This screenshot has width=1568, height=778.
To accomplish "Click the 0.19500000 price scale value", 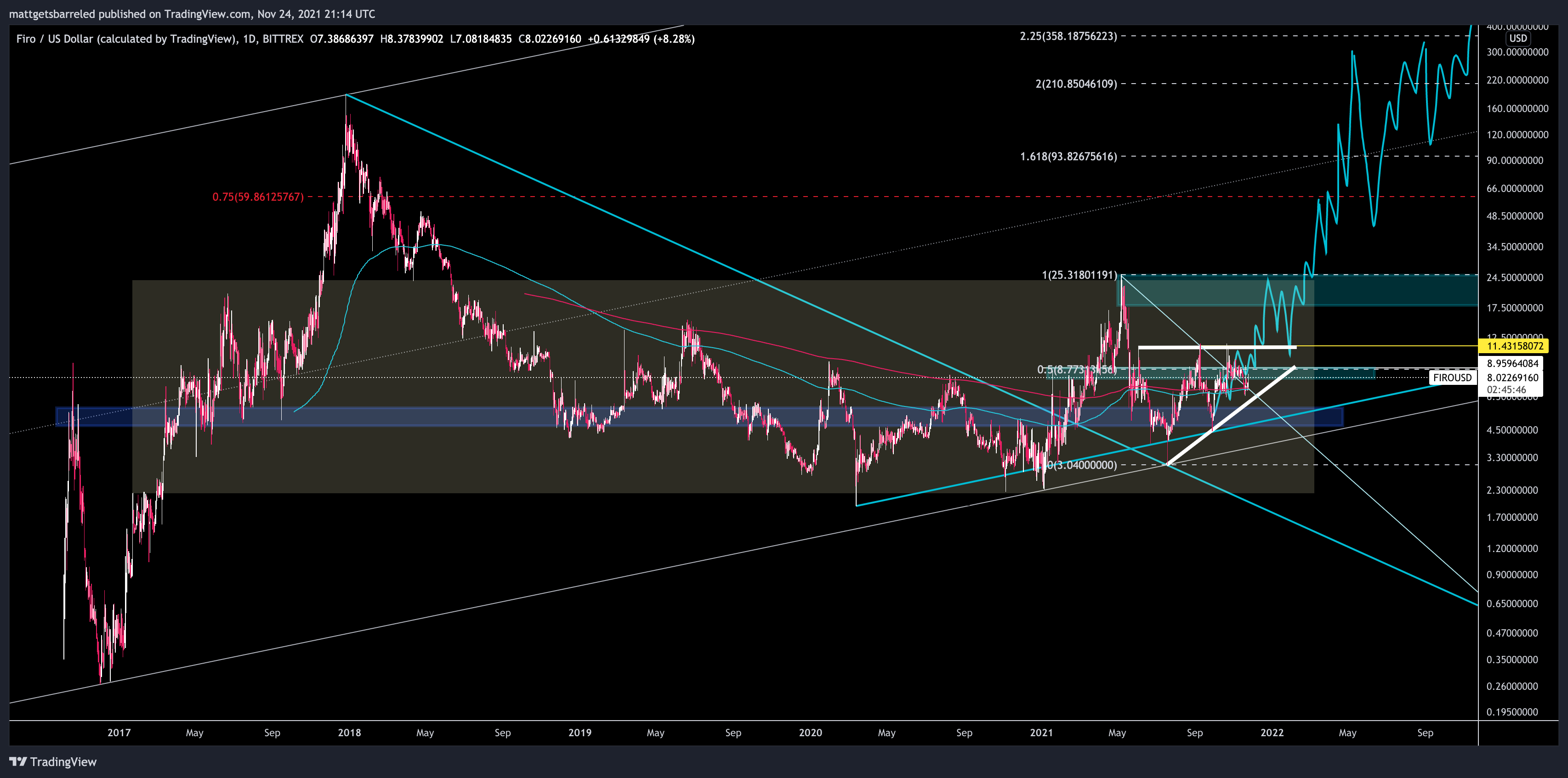I will click(x=1512, y=712).
